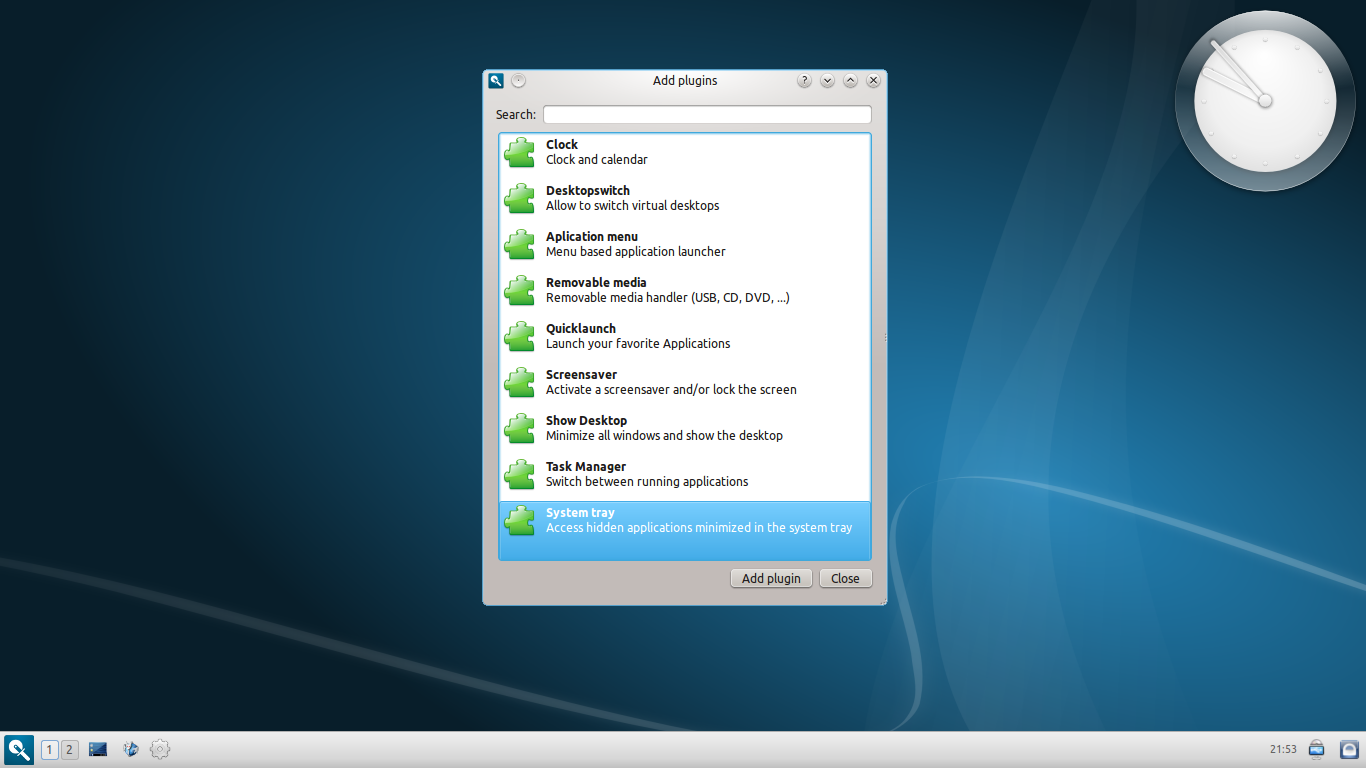Click the Close button in the dialog
Viewport: 1366px width, 768px height.
coord(845,578)
